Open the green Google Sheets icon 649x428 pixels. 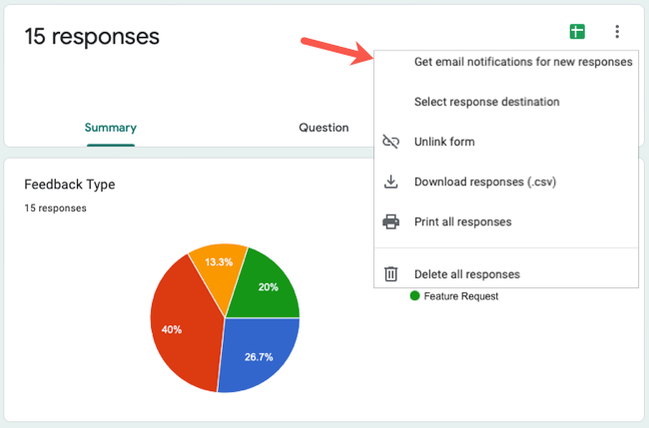pyautogui.click(x=577, y=32)
